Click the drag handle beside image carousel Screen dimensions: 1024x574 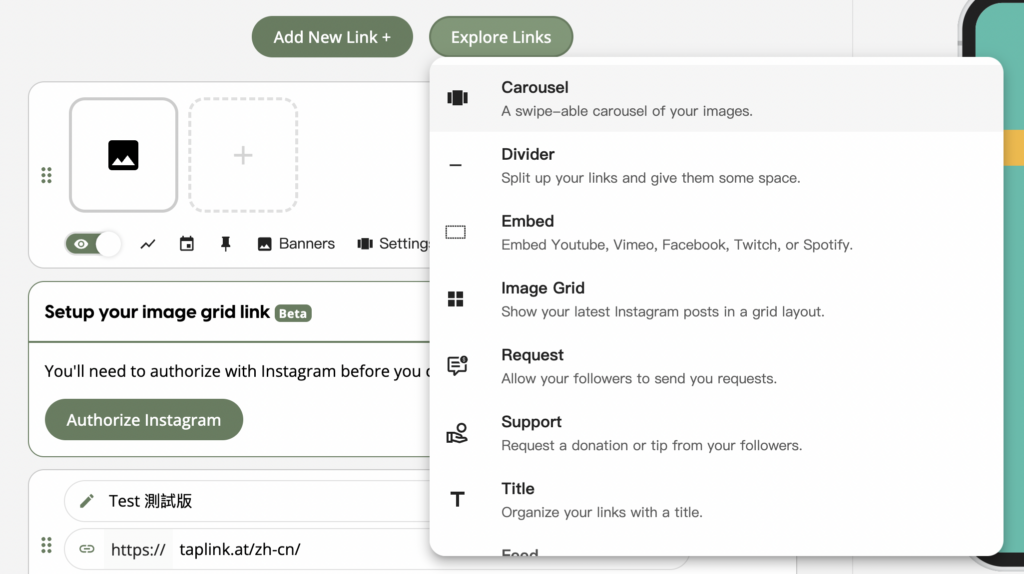[46, 176]
